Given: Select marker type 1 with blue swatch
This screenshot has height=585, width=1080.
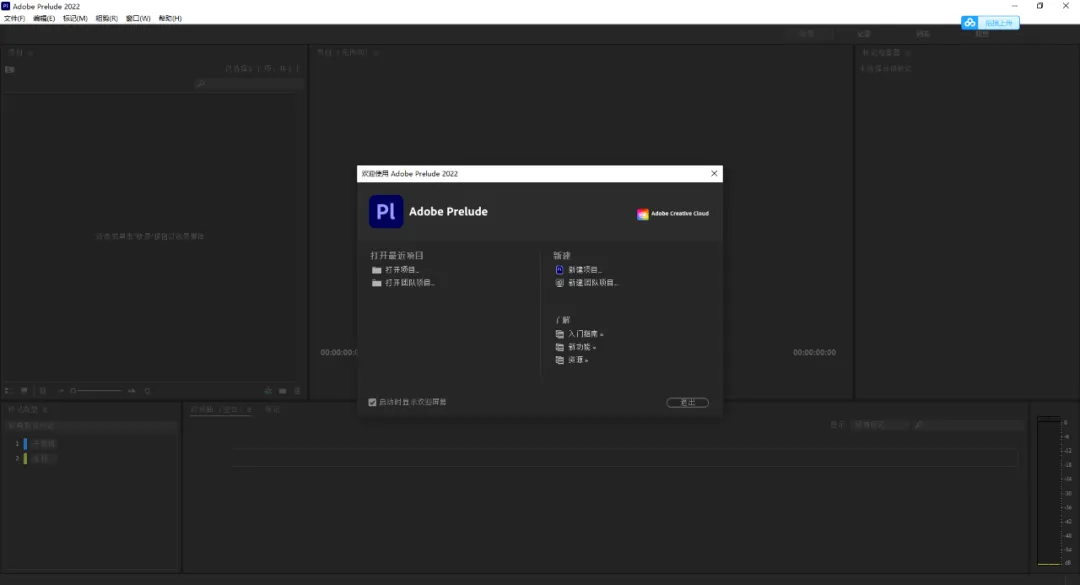Looking at the screenshot, I should coord(36,444).
